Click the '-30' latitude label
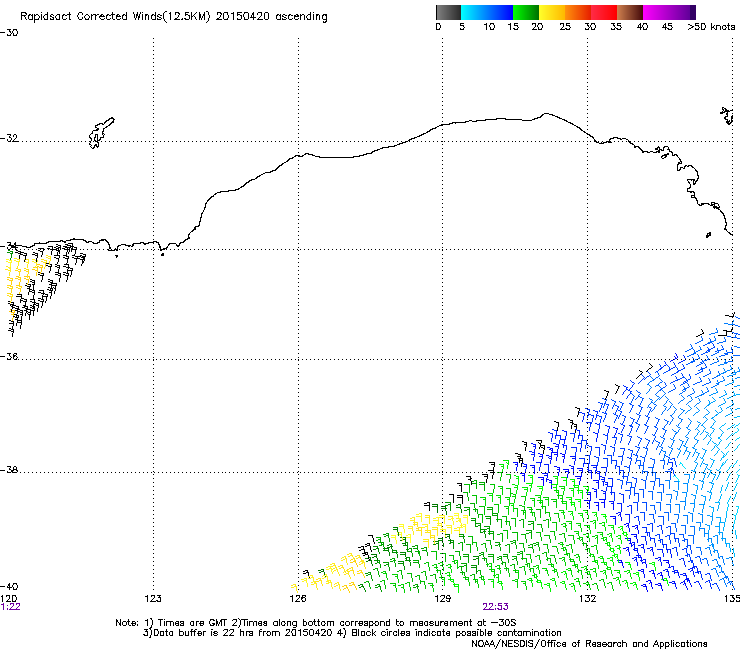The width and height of the screenshot is (740, 650). tap(9, 33)
